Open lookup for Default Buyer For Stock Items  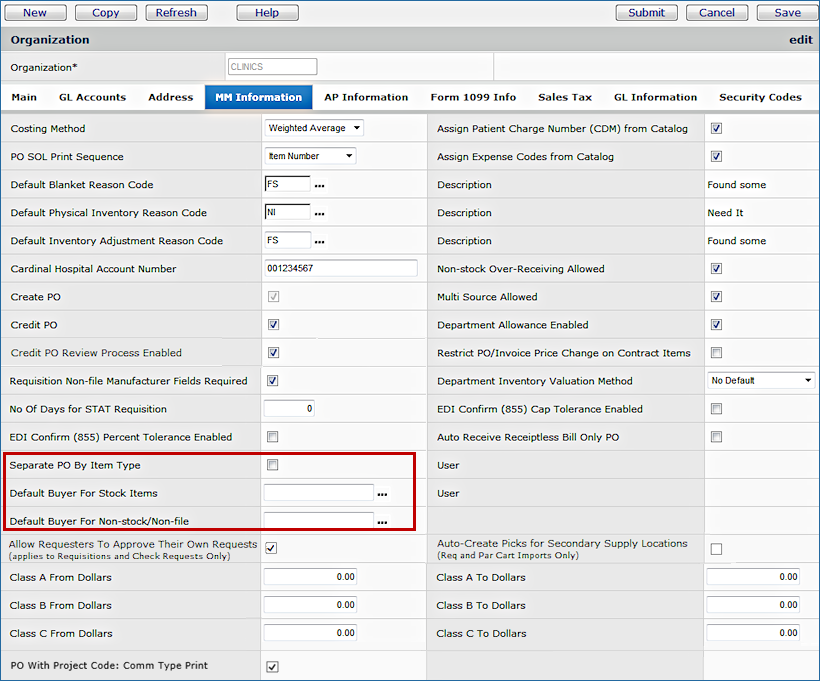point(382,494)
